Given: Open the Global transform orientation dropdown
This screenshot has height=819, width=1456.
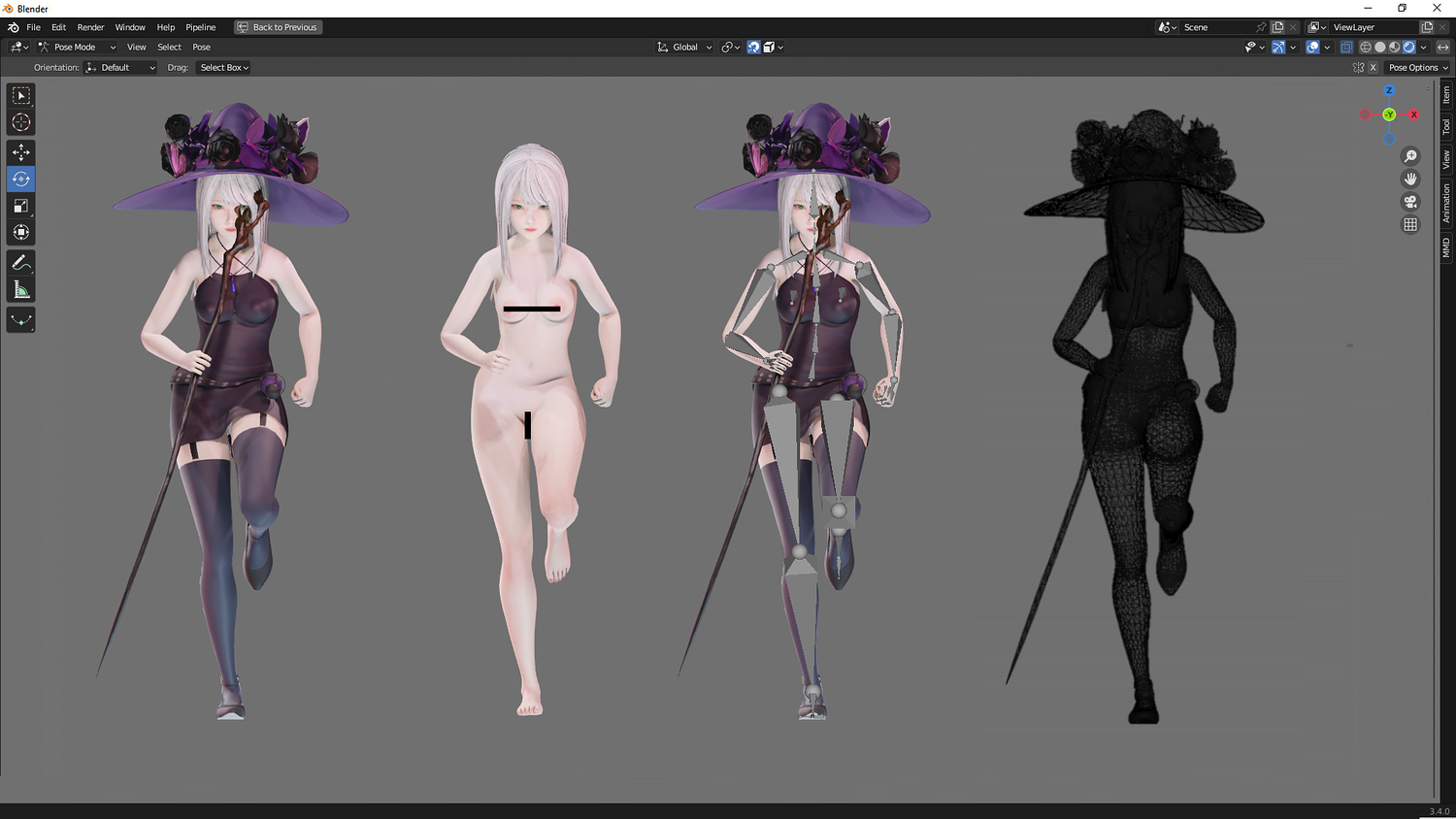Looking at the screenshot, I should point(684,47).
